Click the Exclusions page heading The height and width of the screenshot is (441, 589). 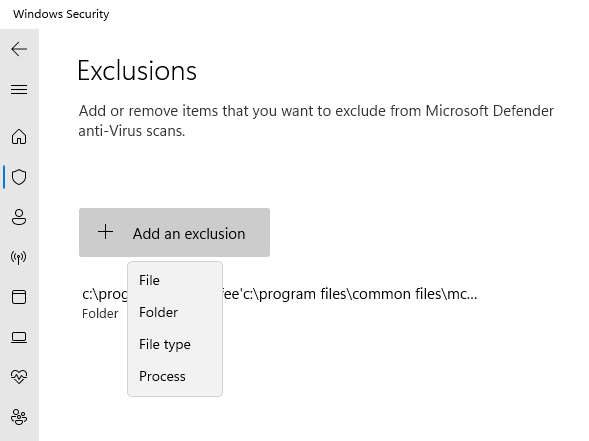click(137, 71)
